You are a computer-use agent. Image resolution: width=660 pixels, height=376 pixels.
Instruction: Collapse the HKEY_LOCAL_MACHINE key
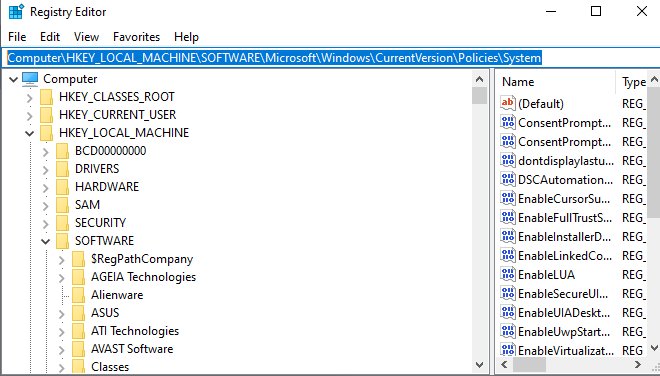[29, 133]
